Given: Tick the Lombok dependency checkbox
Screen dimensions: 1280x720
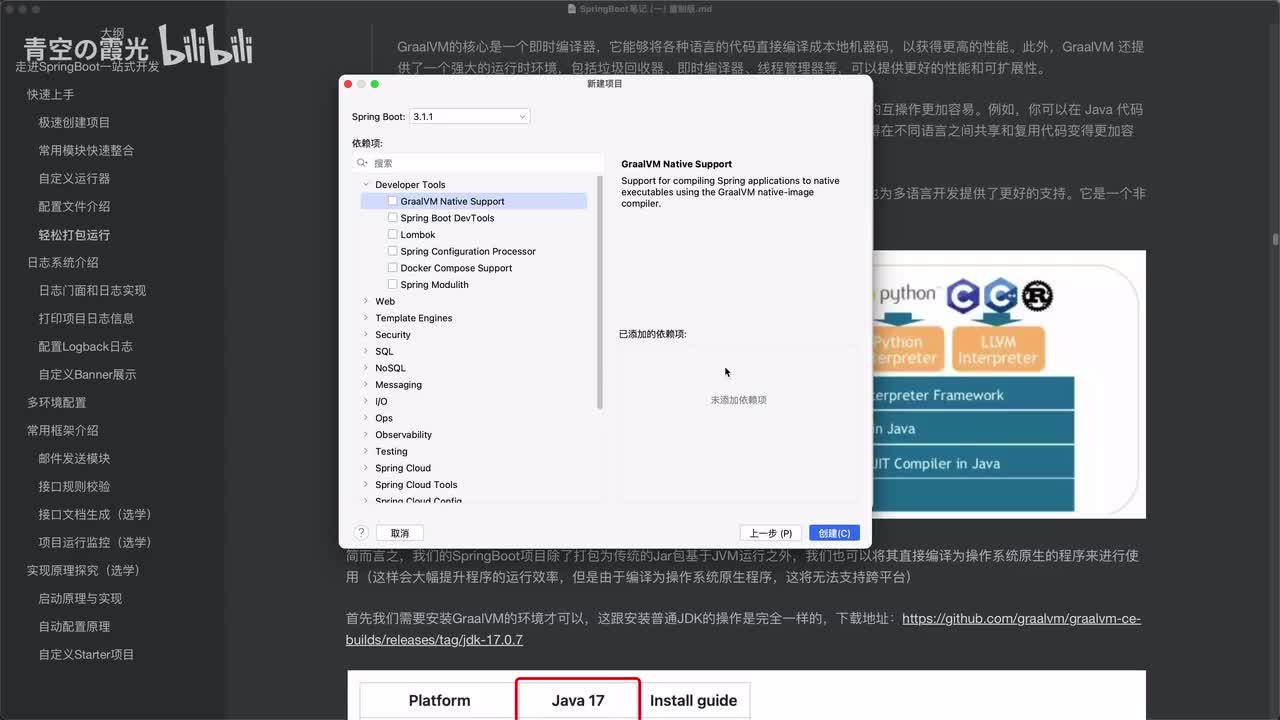Looking at the screenshot, I should click(392, 235).
